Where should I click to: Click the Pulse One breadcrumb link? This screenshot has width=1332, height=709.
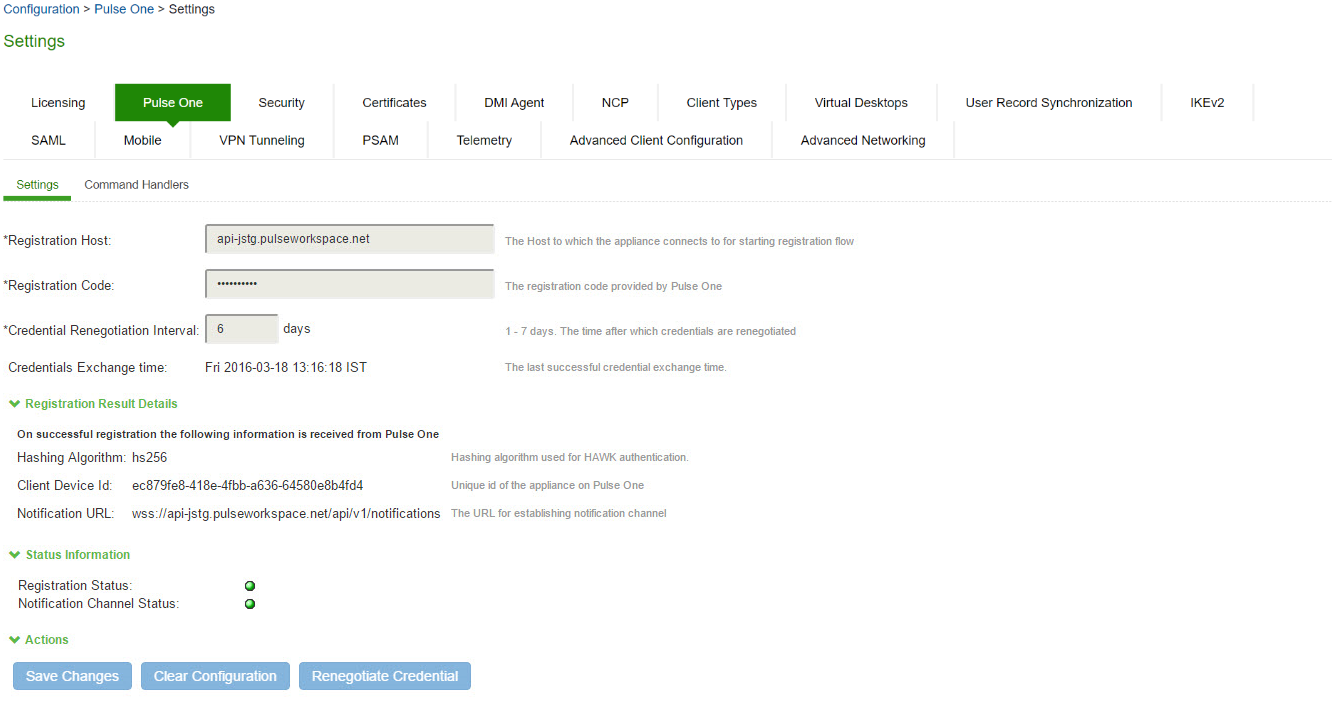124,9
